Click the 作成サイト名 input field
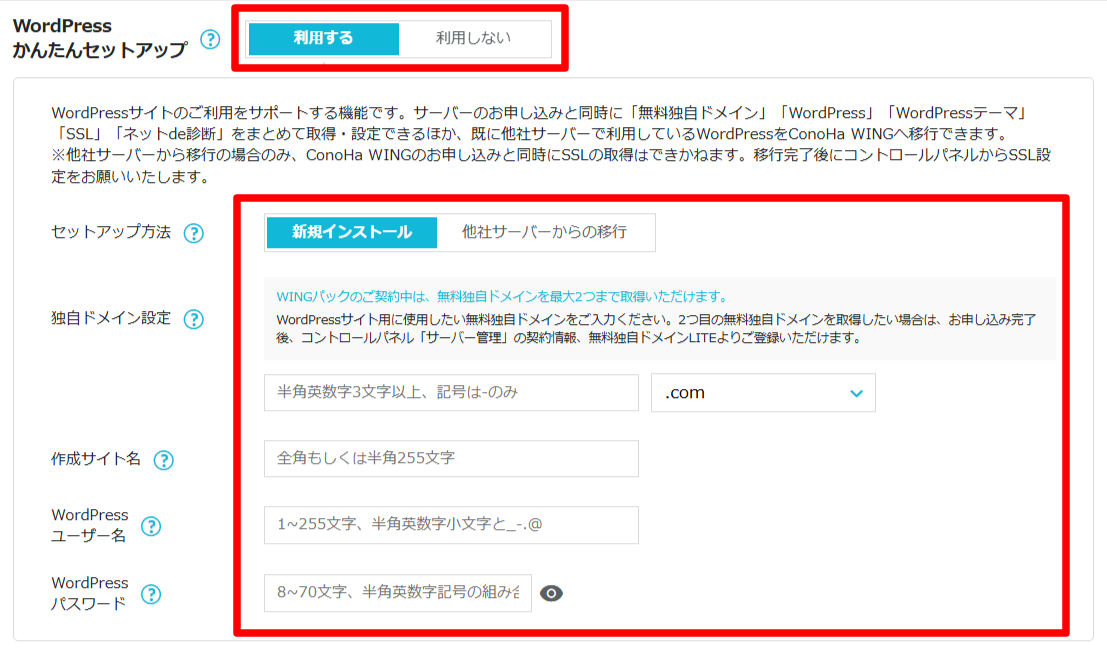 [x=451, y=459]
